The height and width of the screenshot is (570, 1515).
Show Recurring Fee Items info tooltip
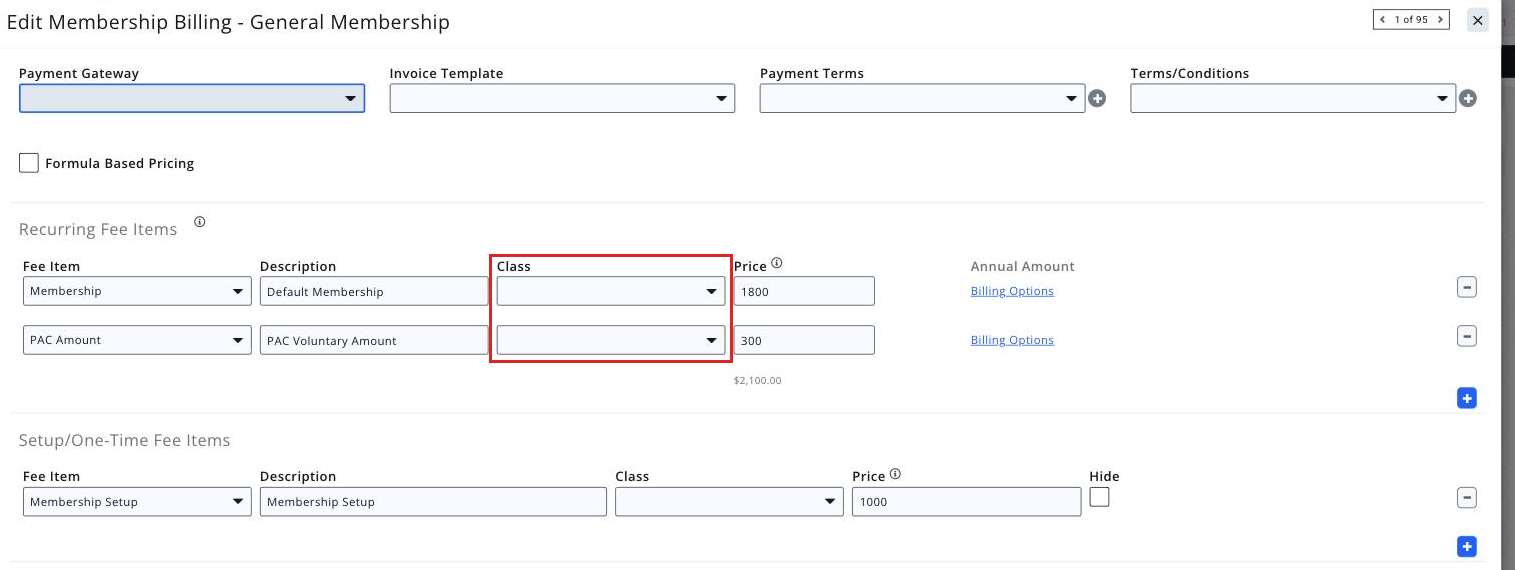click(x=199, y=222)
